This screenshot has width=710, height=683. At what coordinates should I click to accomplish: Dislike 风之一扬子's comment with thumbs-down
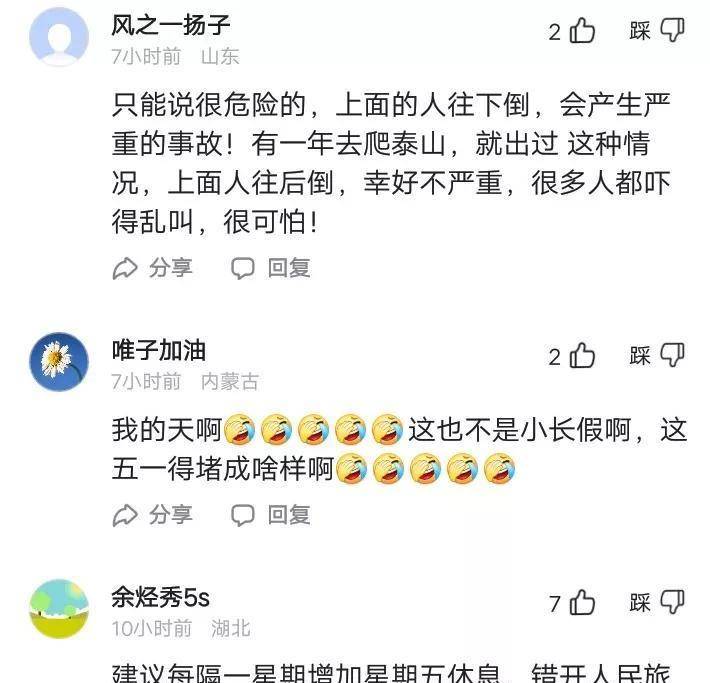(672, 30)
